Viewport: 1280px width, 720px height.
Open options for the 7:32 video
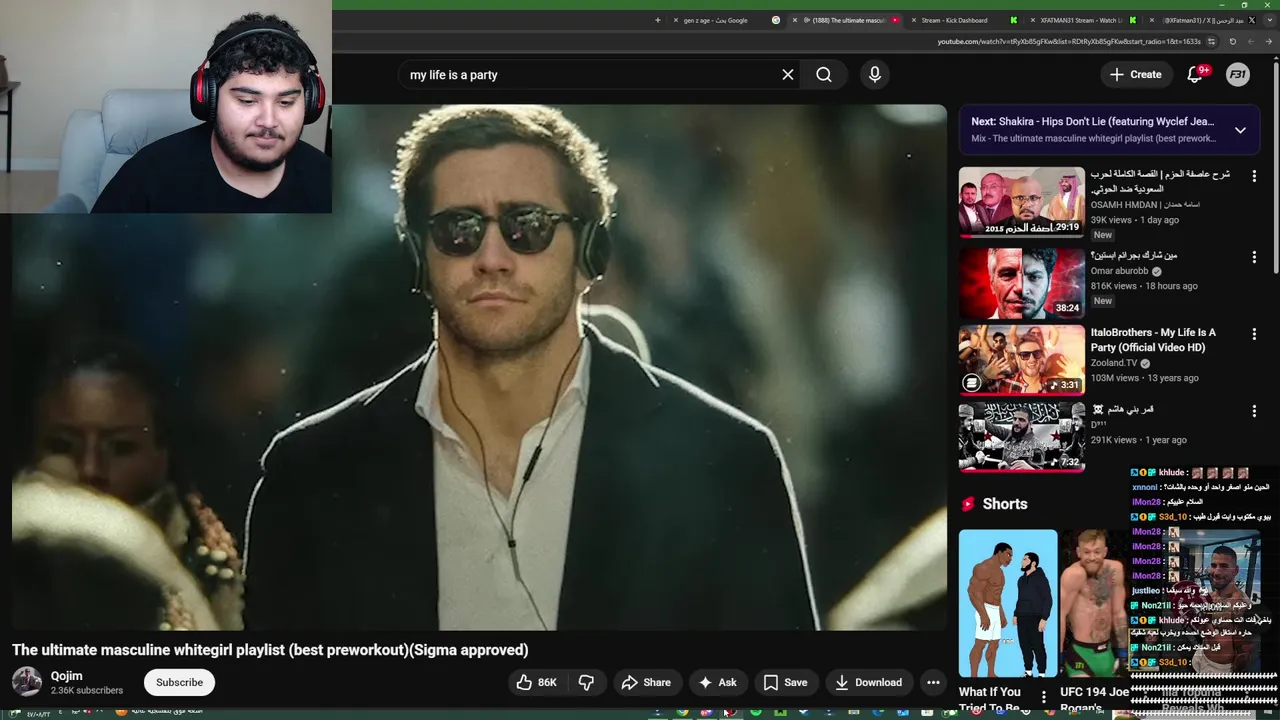pos(1254,411)
